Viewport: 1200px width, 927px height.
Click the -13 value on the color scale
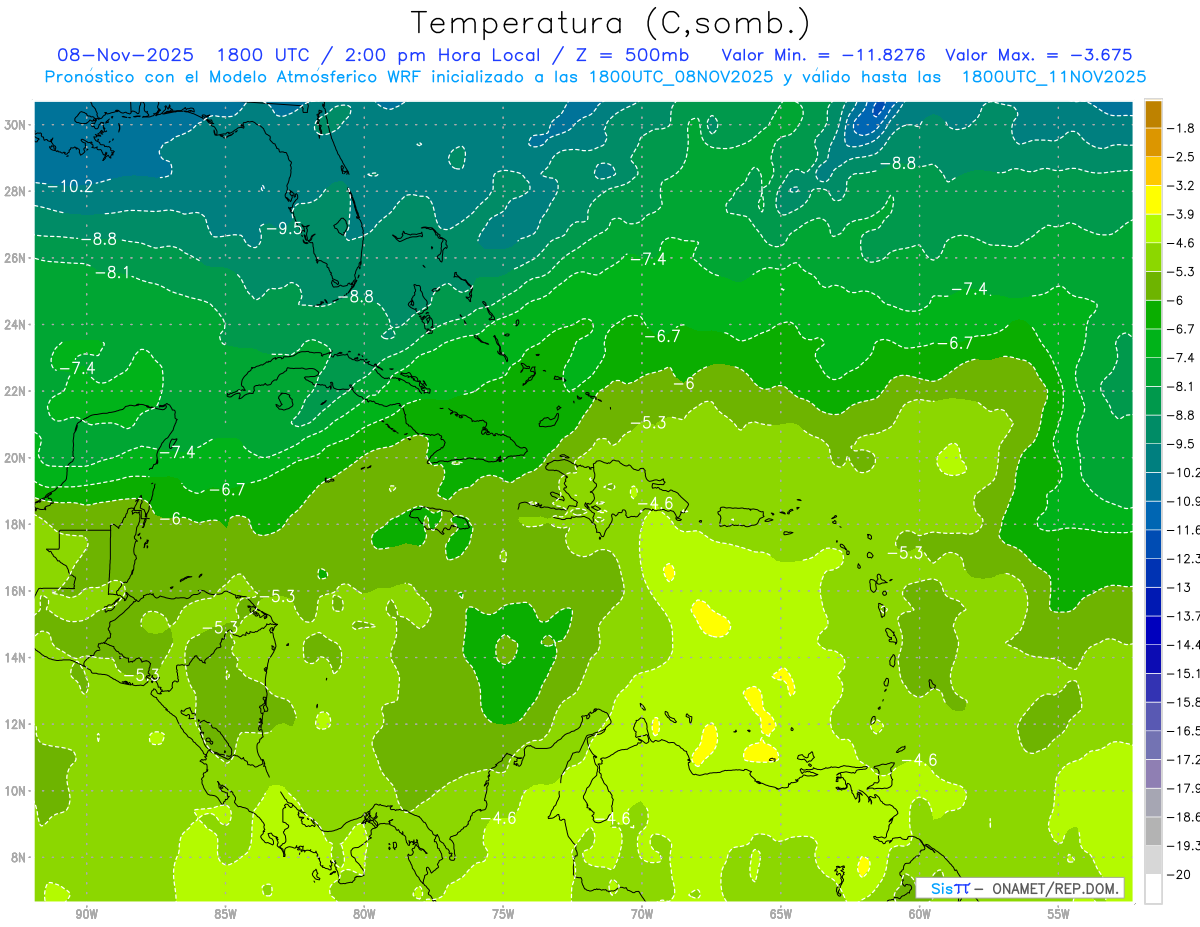coord(1181,586)
